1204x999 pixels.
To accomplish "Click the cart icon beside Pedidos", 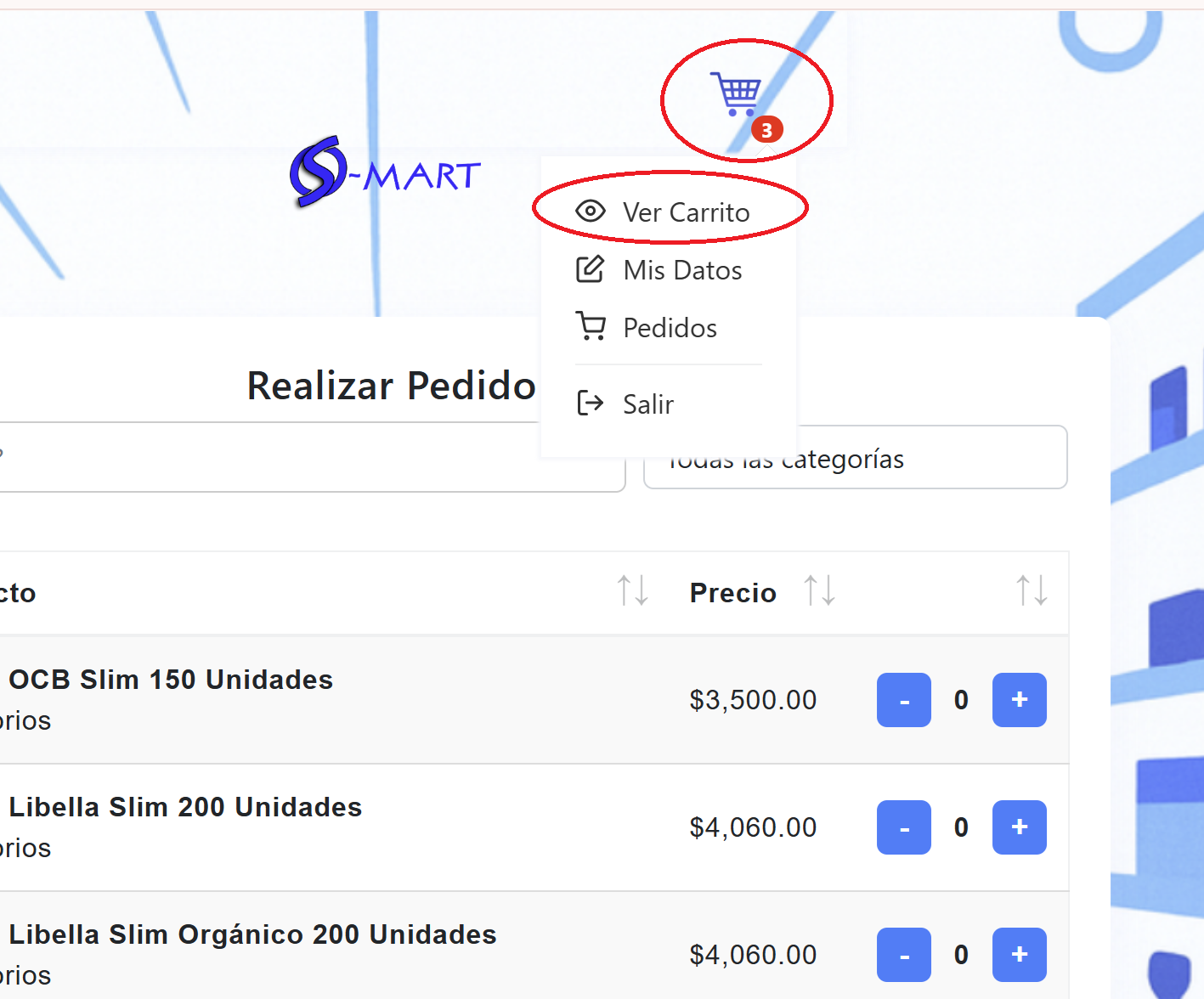I will click(x=591, y=326).
